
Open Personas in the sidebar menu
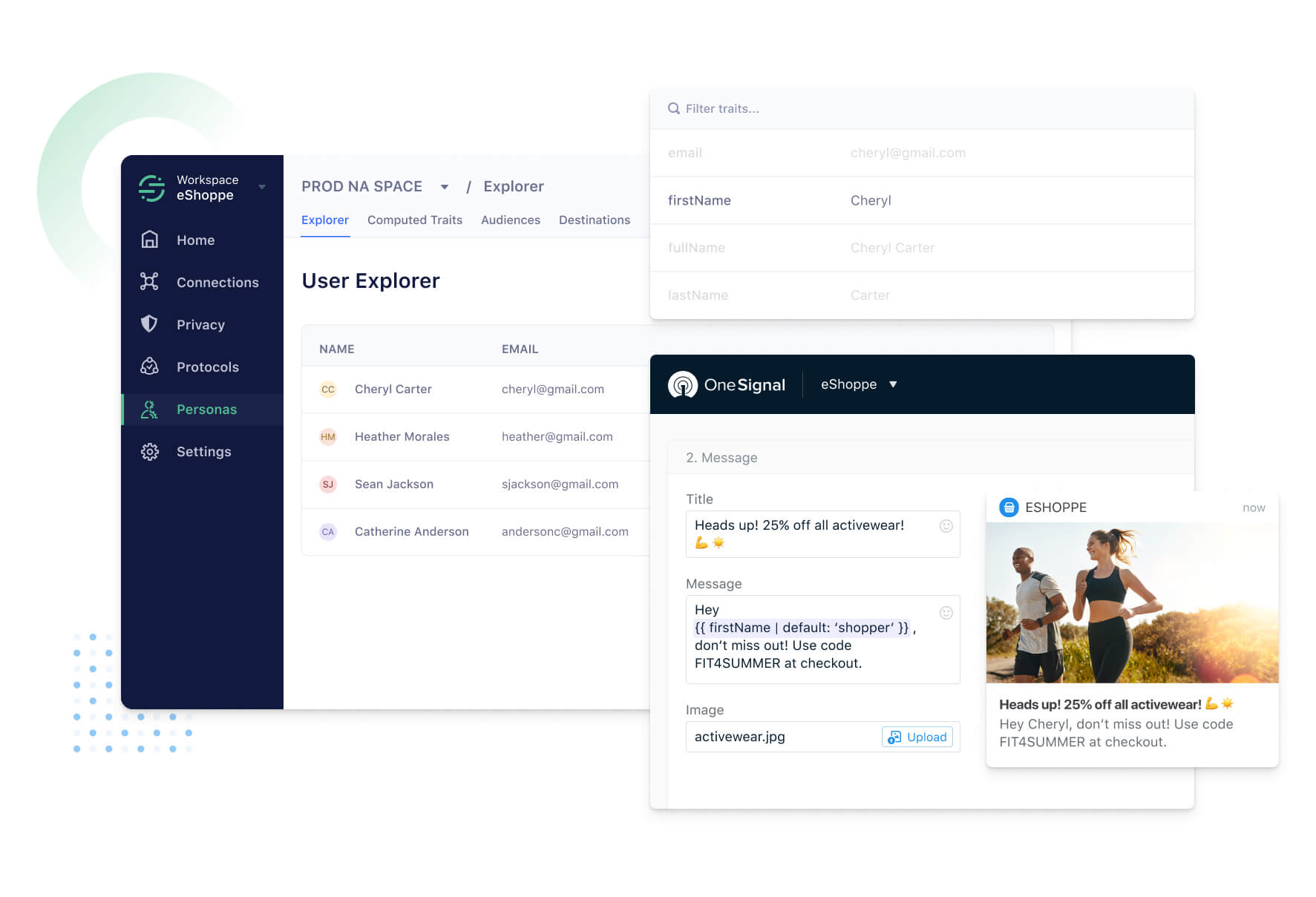tap(202, 409)
